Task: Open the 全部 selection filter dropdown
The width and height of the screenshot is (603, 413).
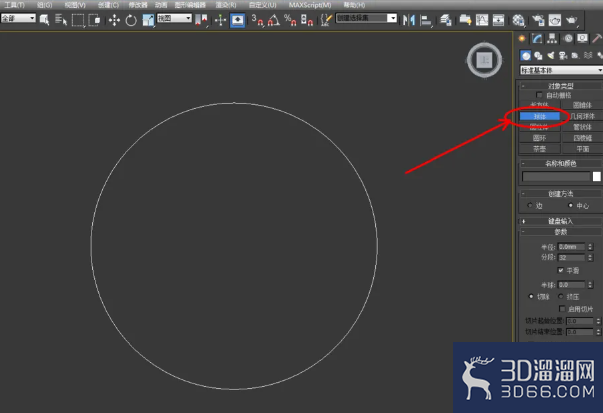Action: pyautogui.click(x=18, y=18)
